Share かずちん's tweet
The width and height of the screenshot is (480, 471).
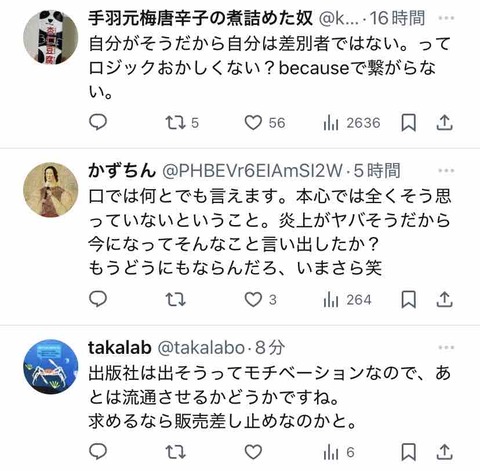click(444, 299)
